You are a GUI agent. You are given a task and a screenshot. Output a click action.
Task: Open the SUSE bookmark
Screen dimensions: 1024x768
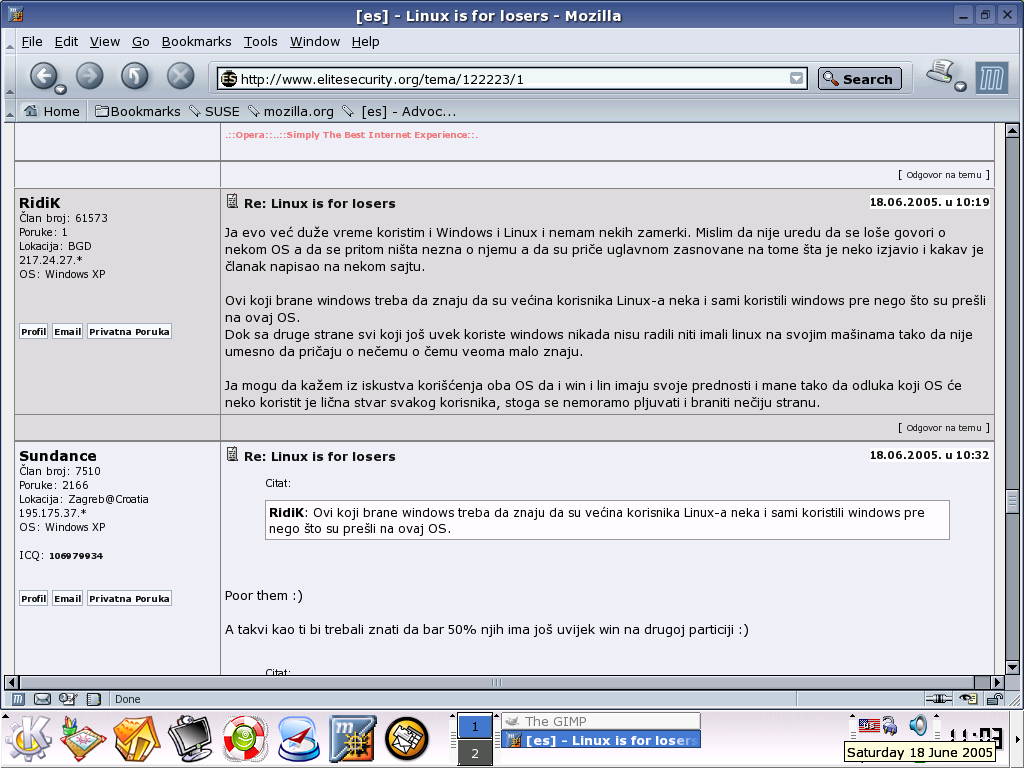point(214,112)
